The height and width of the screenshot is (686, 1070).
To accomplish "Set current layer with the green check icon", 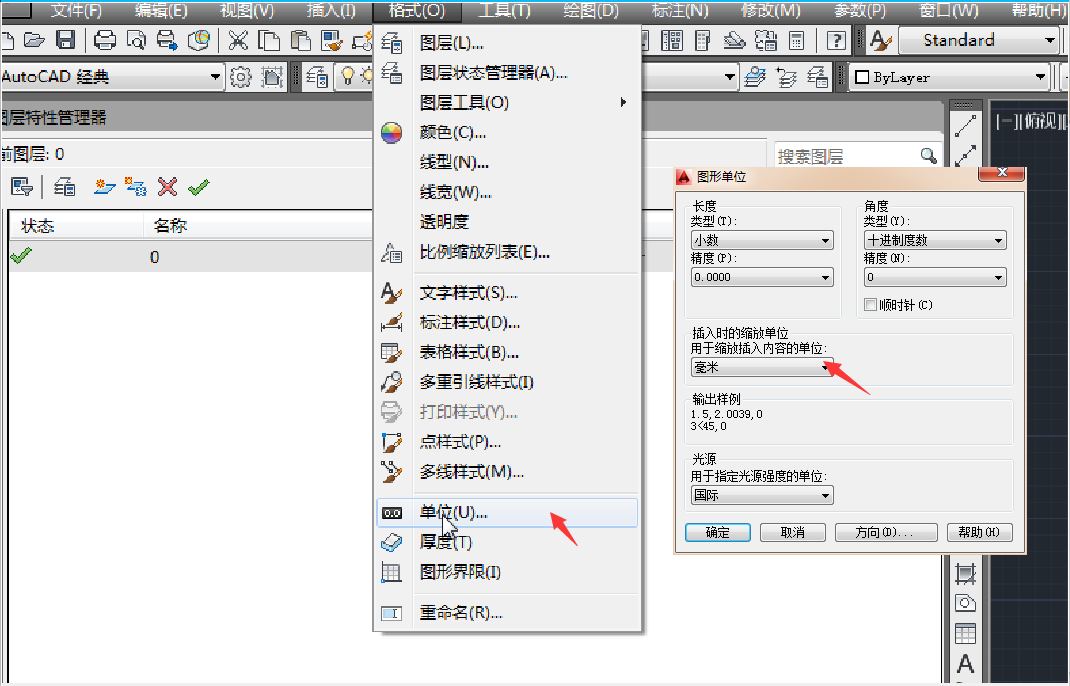I will pos(199,186).
